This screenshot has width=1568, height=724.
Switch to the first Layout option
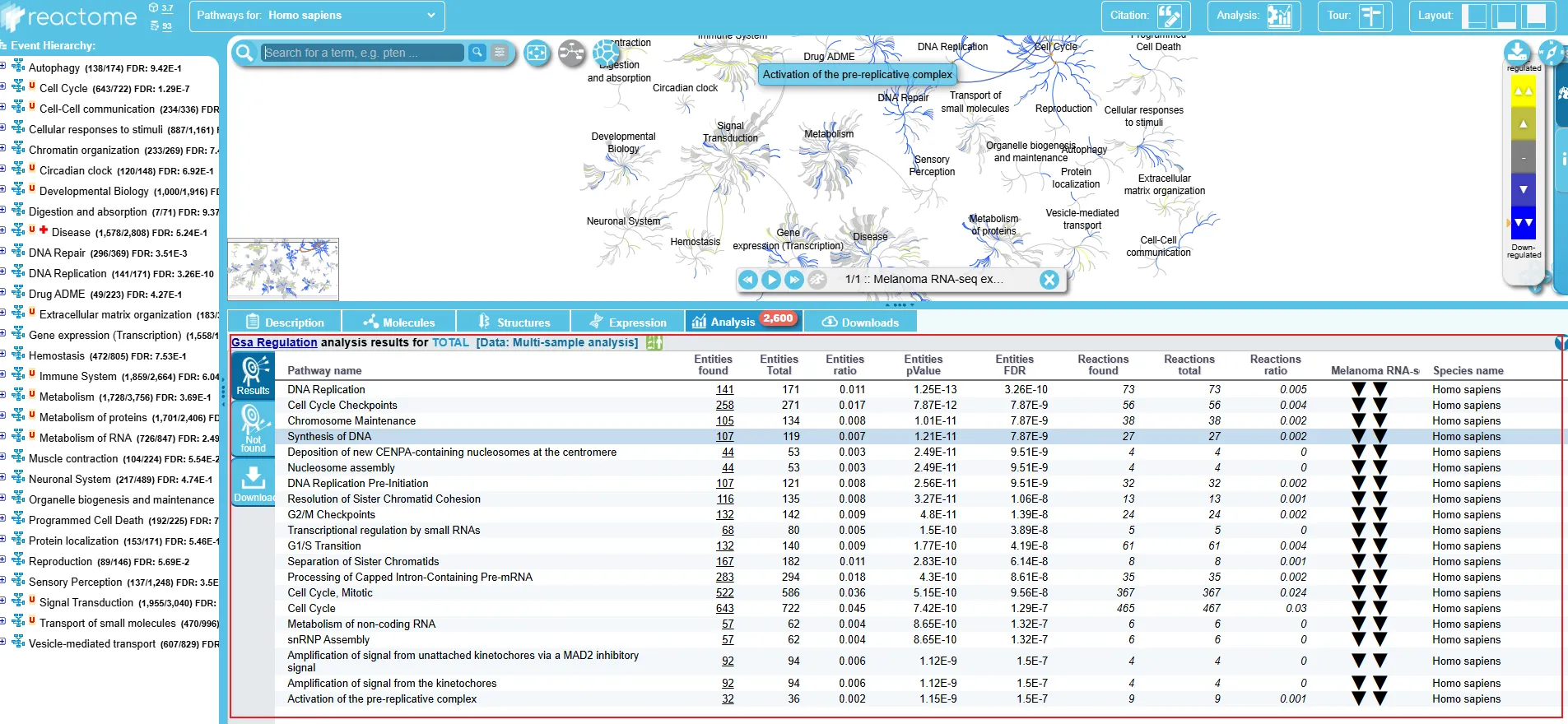1473,16
